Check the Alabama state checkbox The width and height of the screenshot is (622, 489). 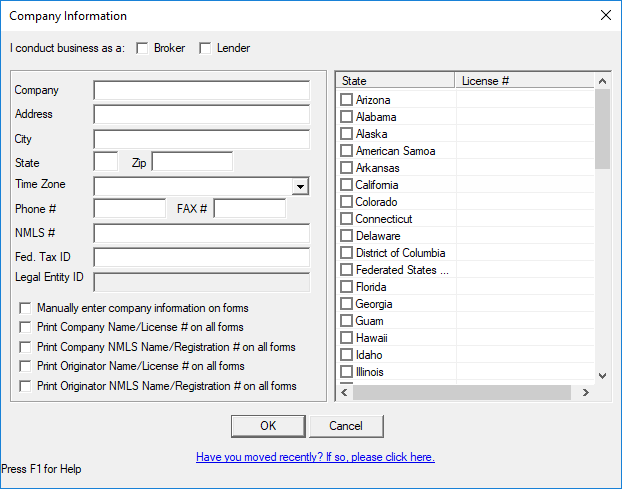pyautogui.click(x=346, y=117)
